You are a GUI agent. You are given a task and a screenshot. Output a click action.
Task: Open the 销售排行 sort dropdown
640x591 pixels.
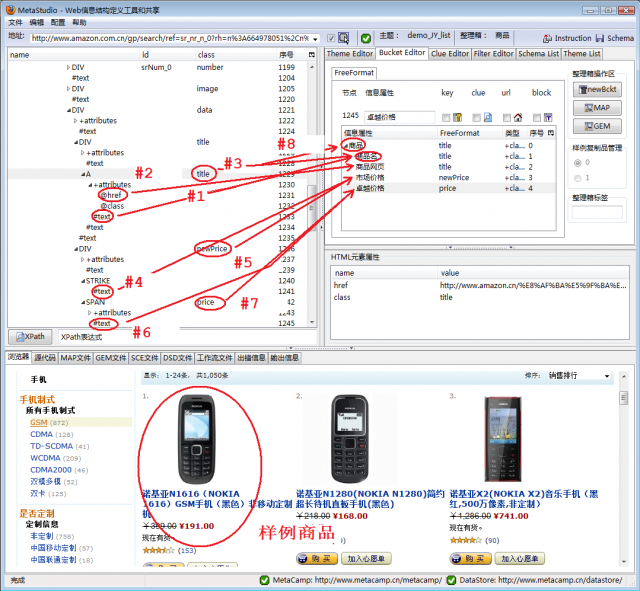point(607,376)
